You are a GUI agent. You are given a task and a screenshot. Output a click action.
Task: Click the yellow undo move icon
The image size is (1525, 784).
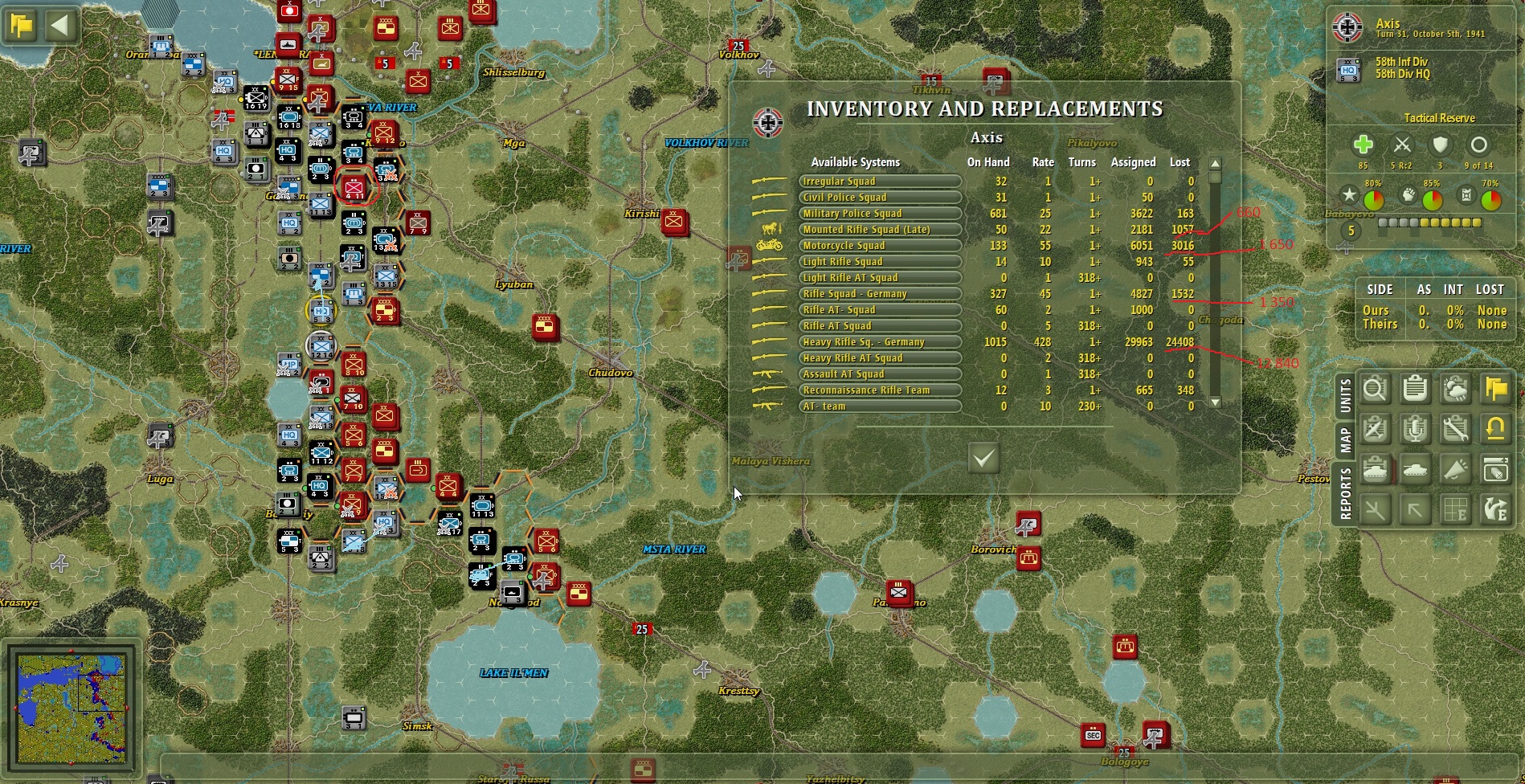1496,428
